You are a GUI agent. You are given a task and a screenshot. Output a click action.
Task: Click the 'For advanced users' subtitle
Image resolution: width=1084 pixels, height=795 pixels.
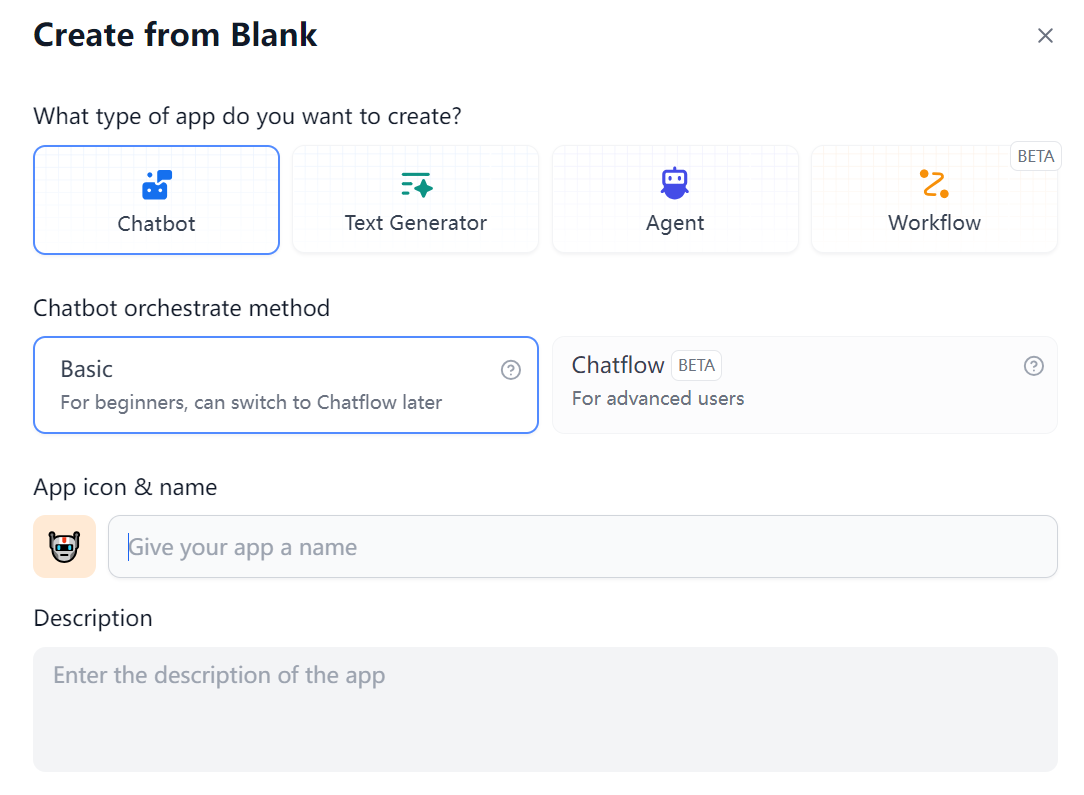(x=658, y=398)
